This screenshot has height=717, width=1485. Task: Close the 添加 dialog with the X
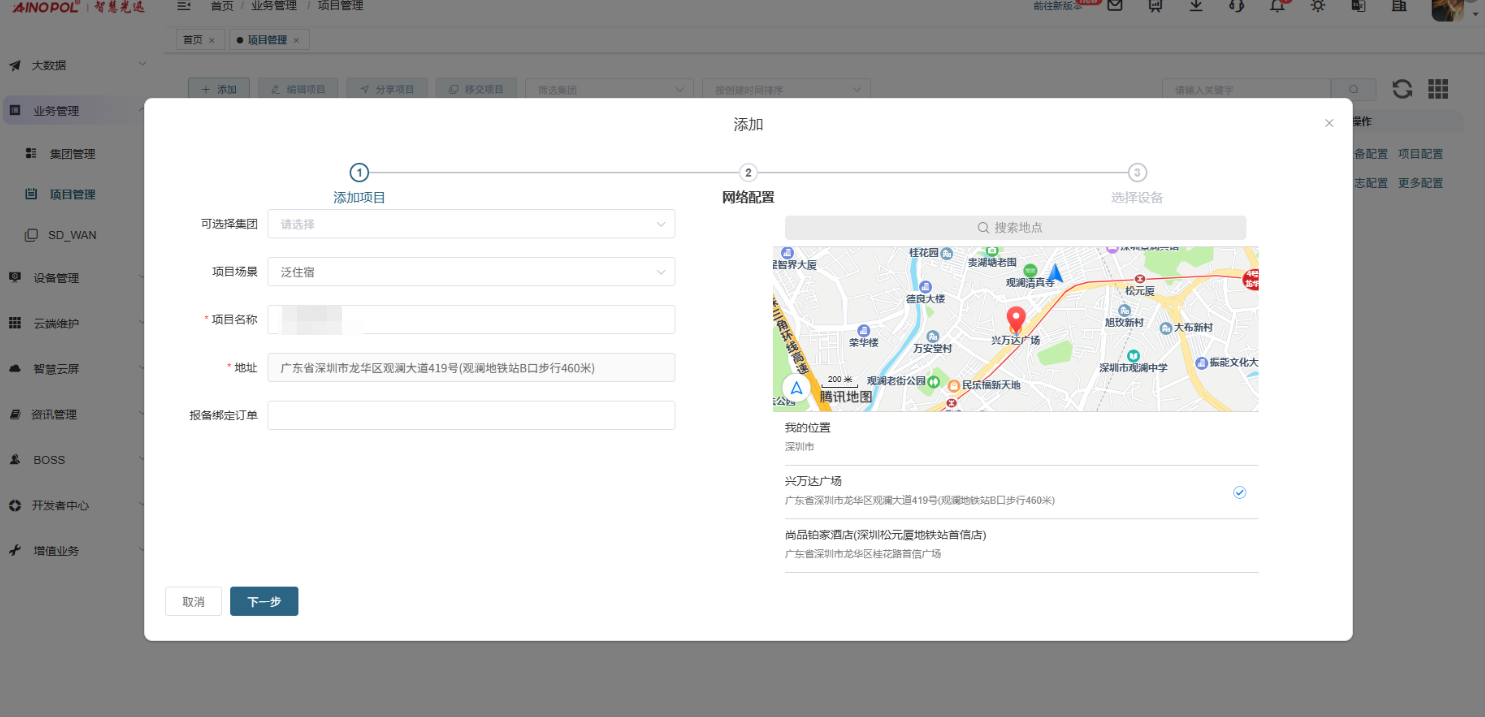[1329, 123]
